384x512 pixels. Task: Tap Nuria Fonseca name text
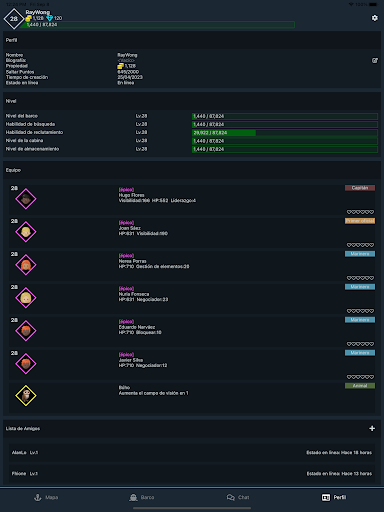click(134, 294)
